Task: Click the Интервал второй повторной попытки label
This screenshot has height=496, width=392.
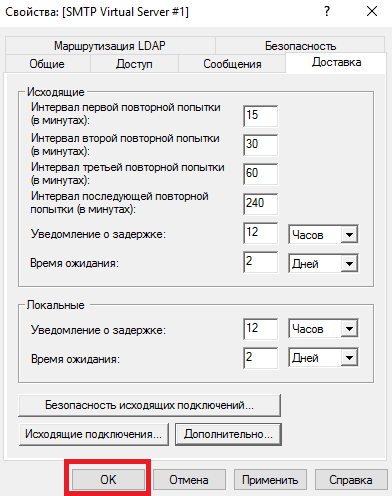Action: [125, 145]
